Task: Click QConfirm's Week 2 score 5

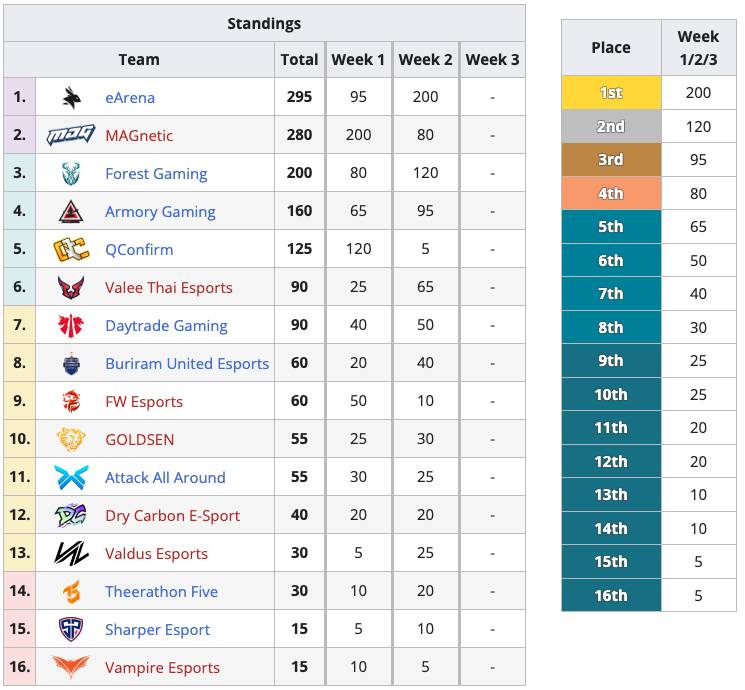Action: (425, 249)
